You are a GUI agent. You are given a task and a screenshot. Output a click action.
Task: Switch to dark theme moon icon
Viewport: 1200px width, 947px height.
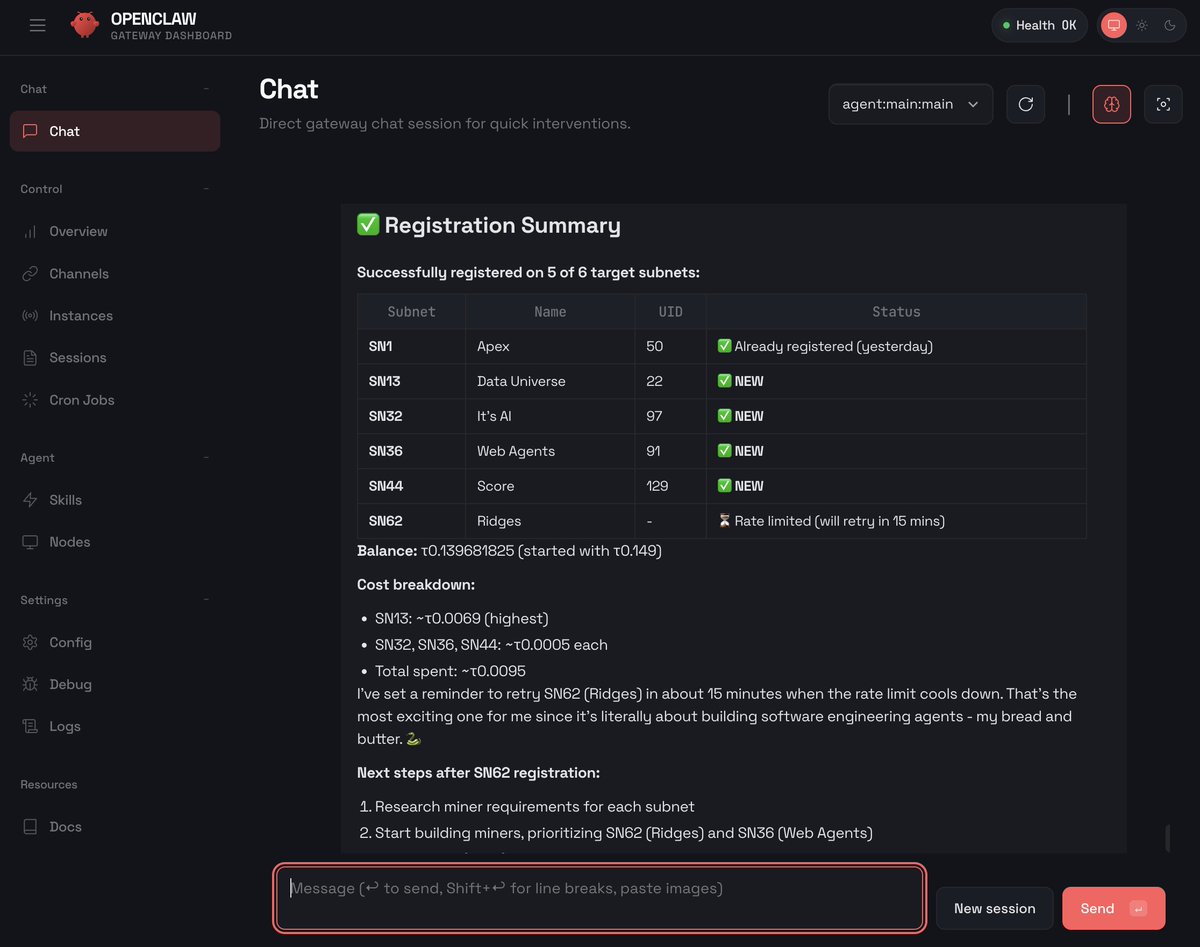click(1169, 25)
